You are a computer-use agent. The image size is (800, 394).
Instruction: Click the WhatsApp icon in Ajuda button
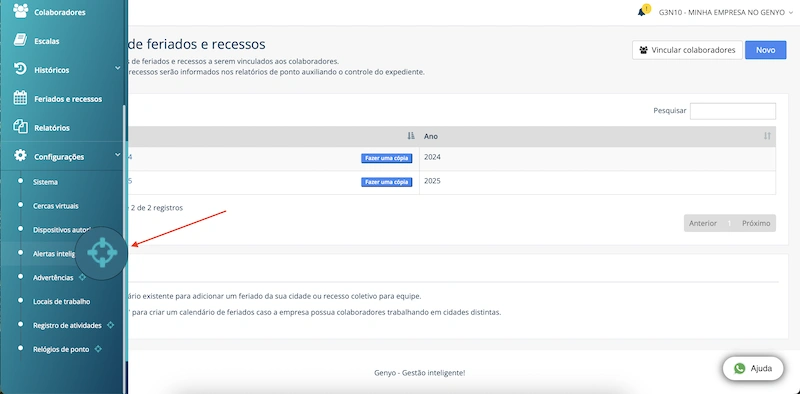(x=739, y=368)
